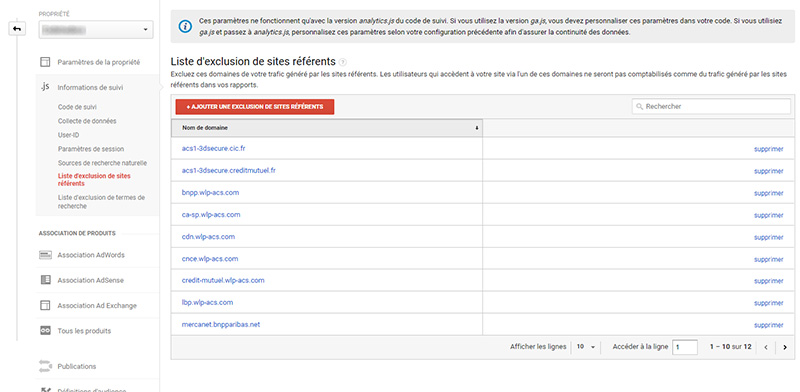The height and width of the screenshot is (392, 800).
Task: Click supprimer for credit-mutuel.wlp-acs.com
Action: click(x=768, y=281)
